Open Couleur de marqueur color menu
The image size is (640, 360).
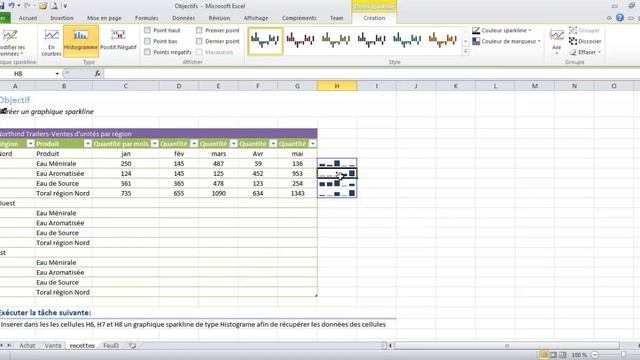[x=506, y=41]
